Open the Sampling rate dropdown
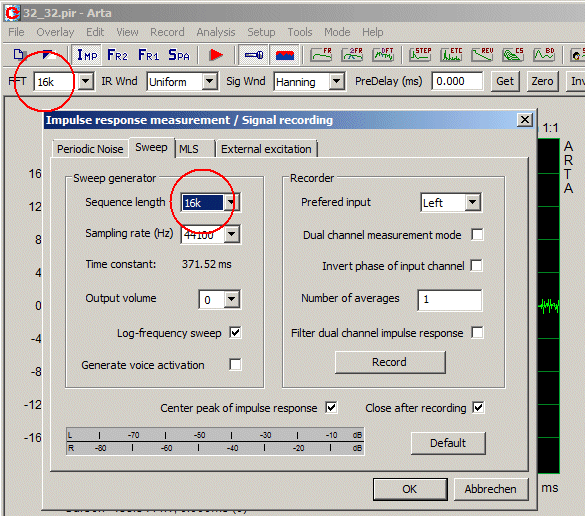The height and width of the screenshot is (516, 585). click(x=232, y=234)
